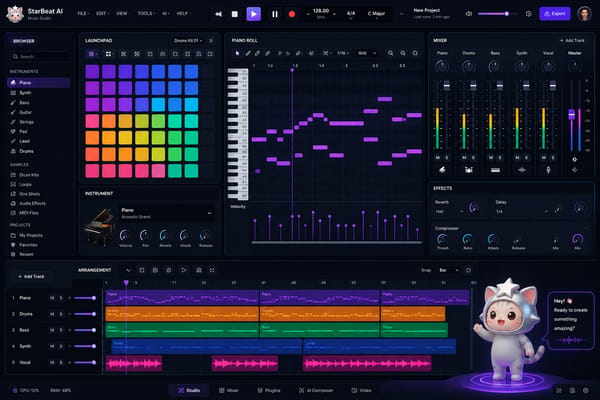Open the Tools menu

coord(146,13)
